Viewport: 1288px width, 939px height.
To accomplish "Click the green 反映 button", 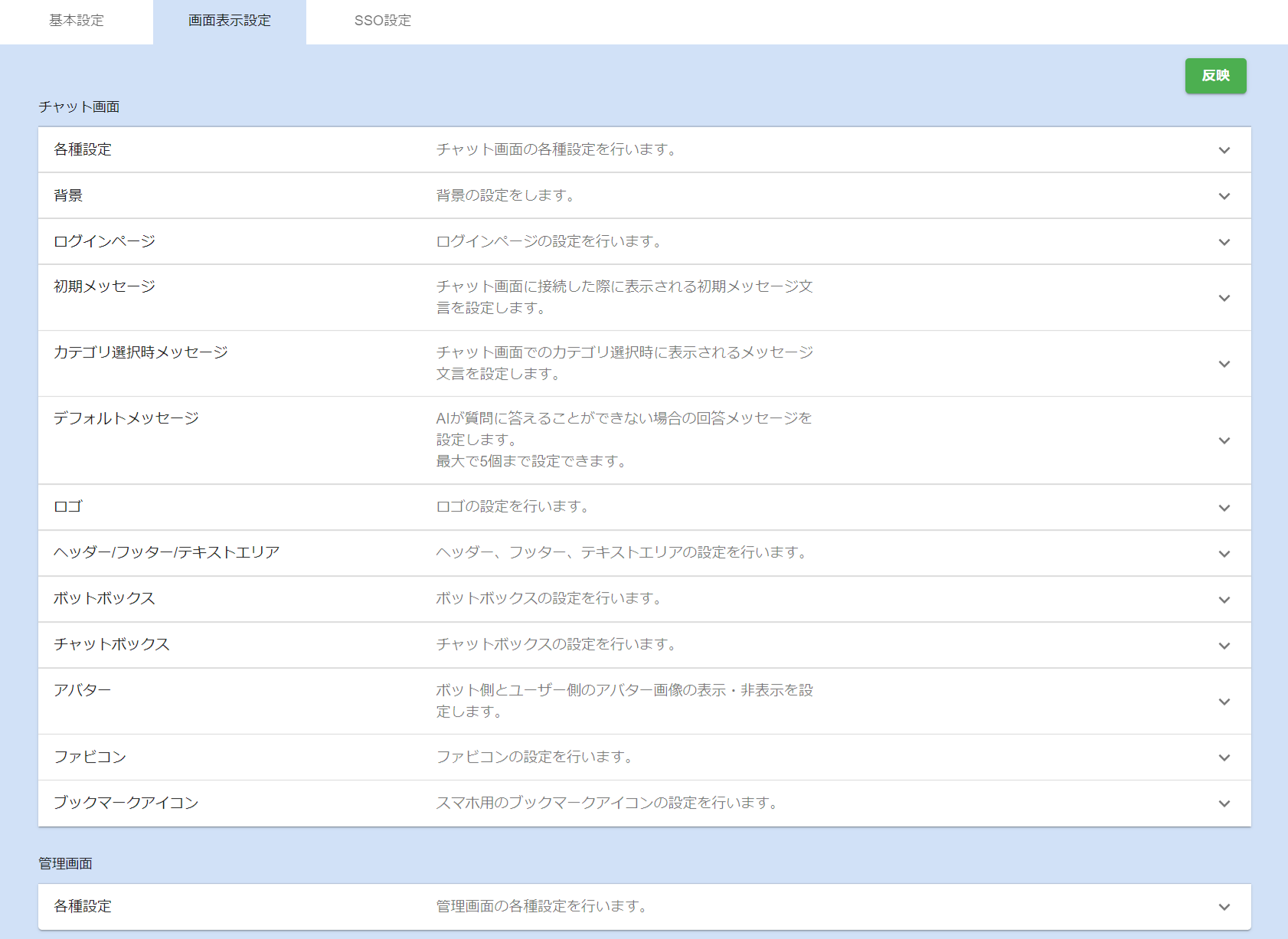I will (x=1215, y=76).
